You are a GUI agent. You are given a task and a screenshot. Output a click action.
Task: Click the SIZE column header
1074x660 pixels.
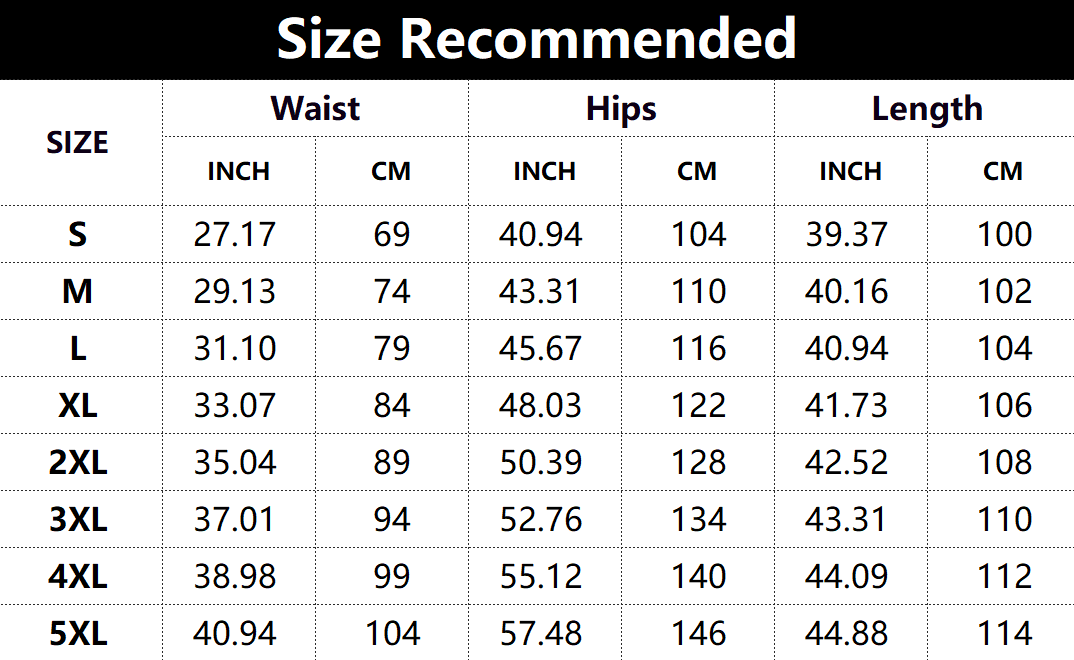[77, 143]
